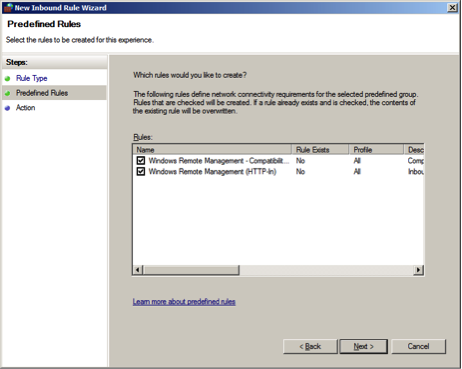Viewport: 462px width, 369px height.
Task: Click the Desc column header
Action: (x=414, y=150)
